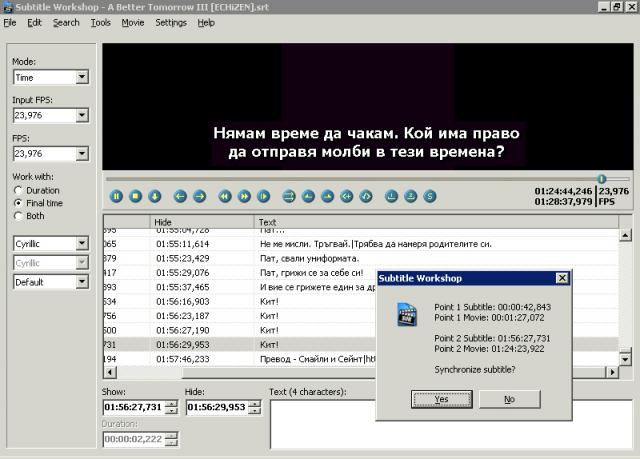Open the Search menu
This screenshot has width=640, height=459.
pos(66,23)
